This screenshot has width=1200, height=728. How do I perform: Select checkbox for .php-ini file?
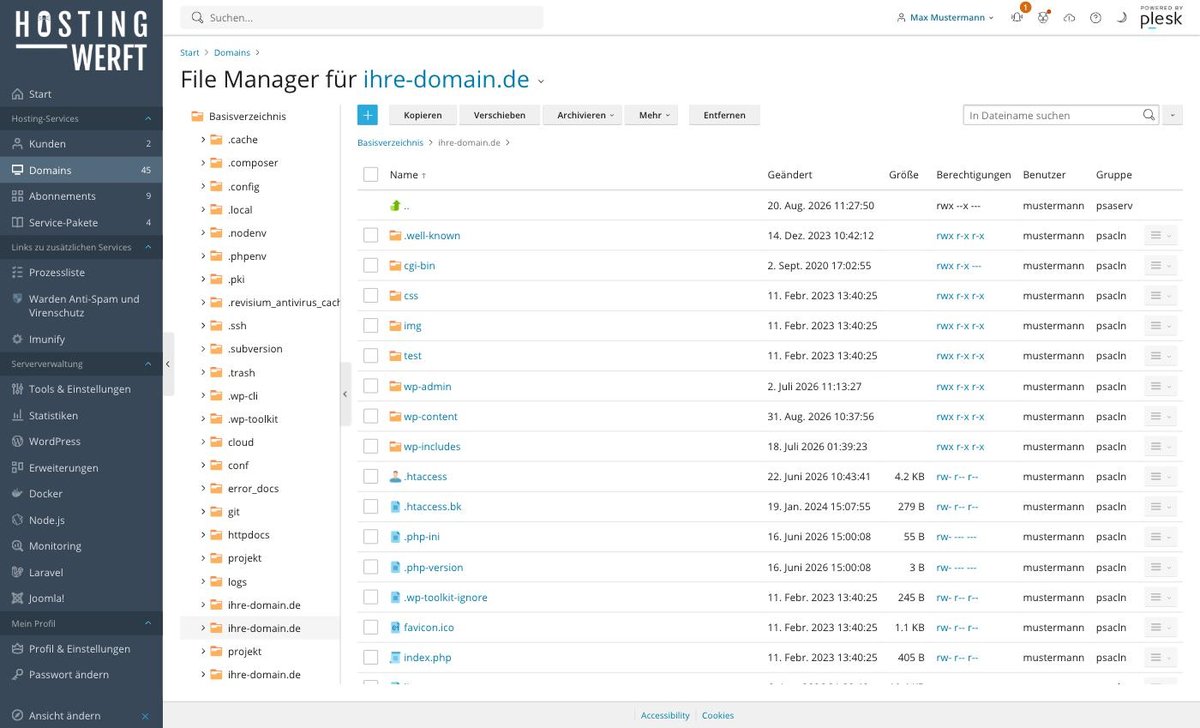coord(370,537)
